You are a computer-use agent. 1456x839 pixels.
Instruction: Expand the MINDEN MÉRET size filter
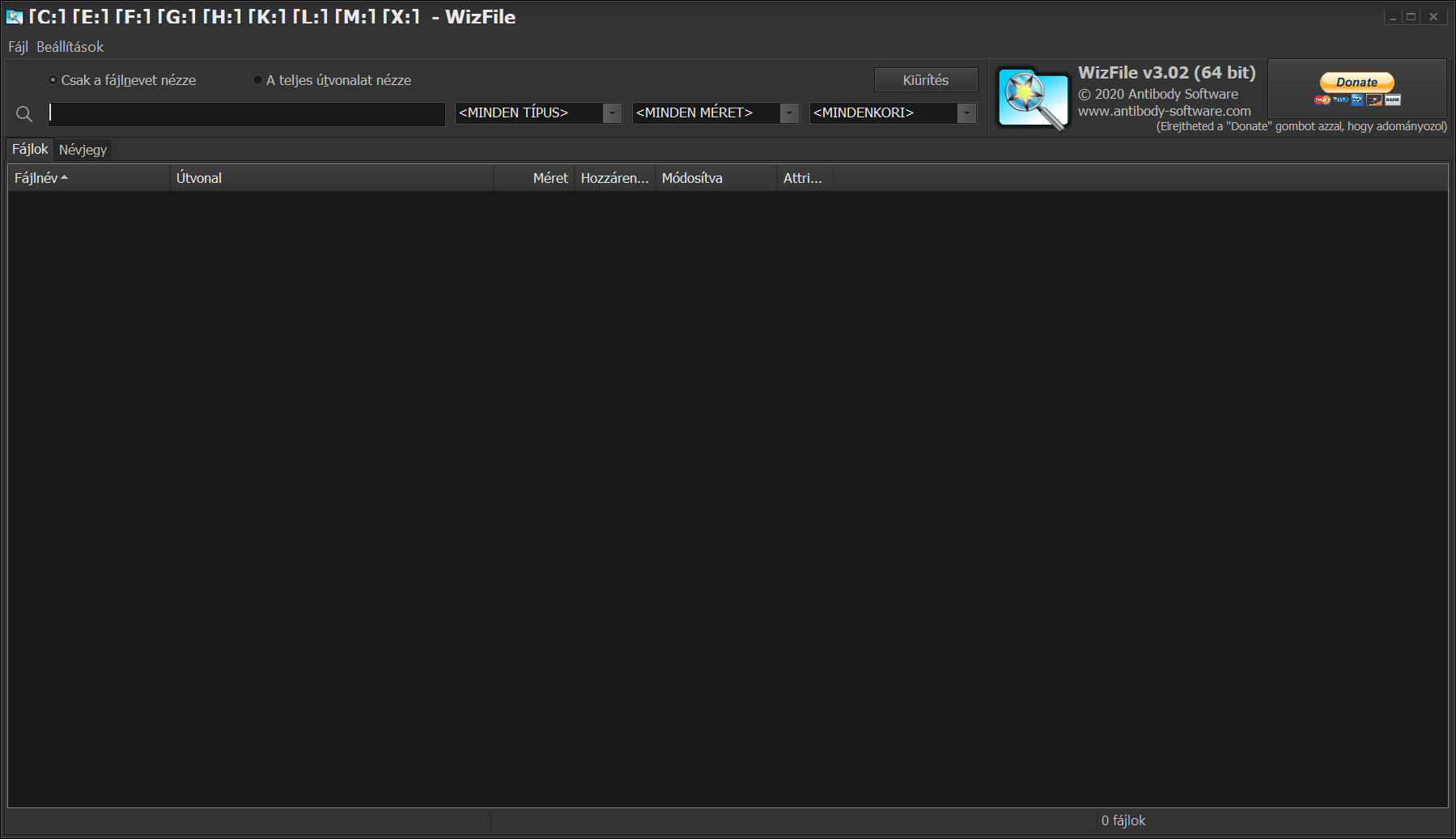pos(789,113)
